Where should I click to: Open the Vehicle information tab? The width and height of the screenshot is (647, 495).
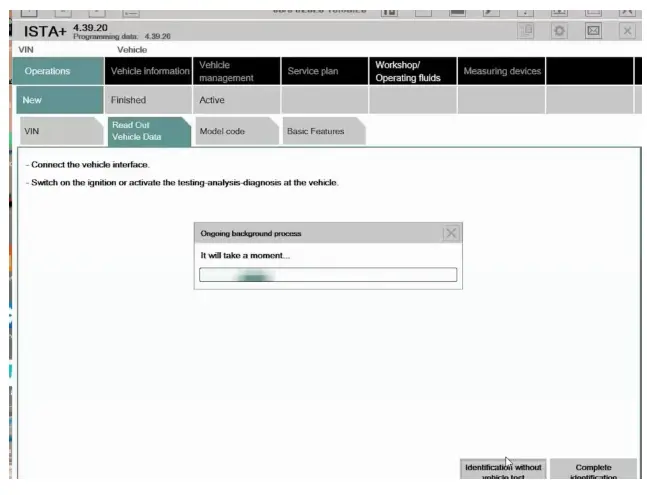tap(149, 71)
